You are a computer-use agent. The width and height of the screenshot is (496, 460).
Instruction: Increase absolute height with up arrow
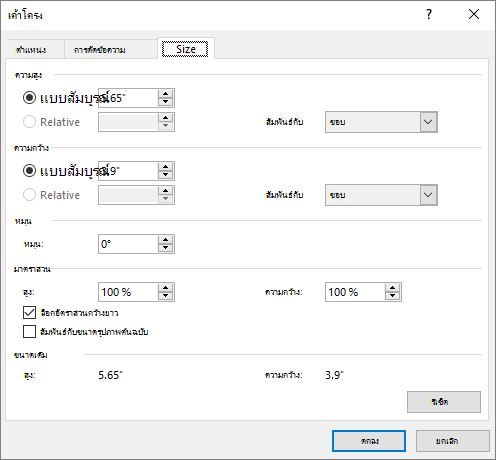click(165, 94)
